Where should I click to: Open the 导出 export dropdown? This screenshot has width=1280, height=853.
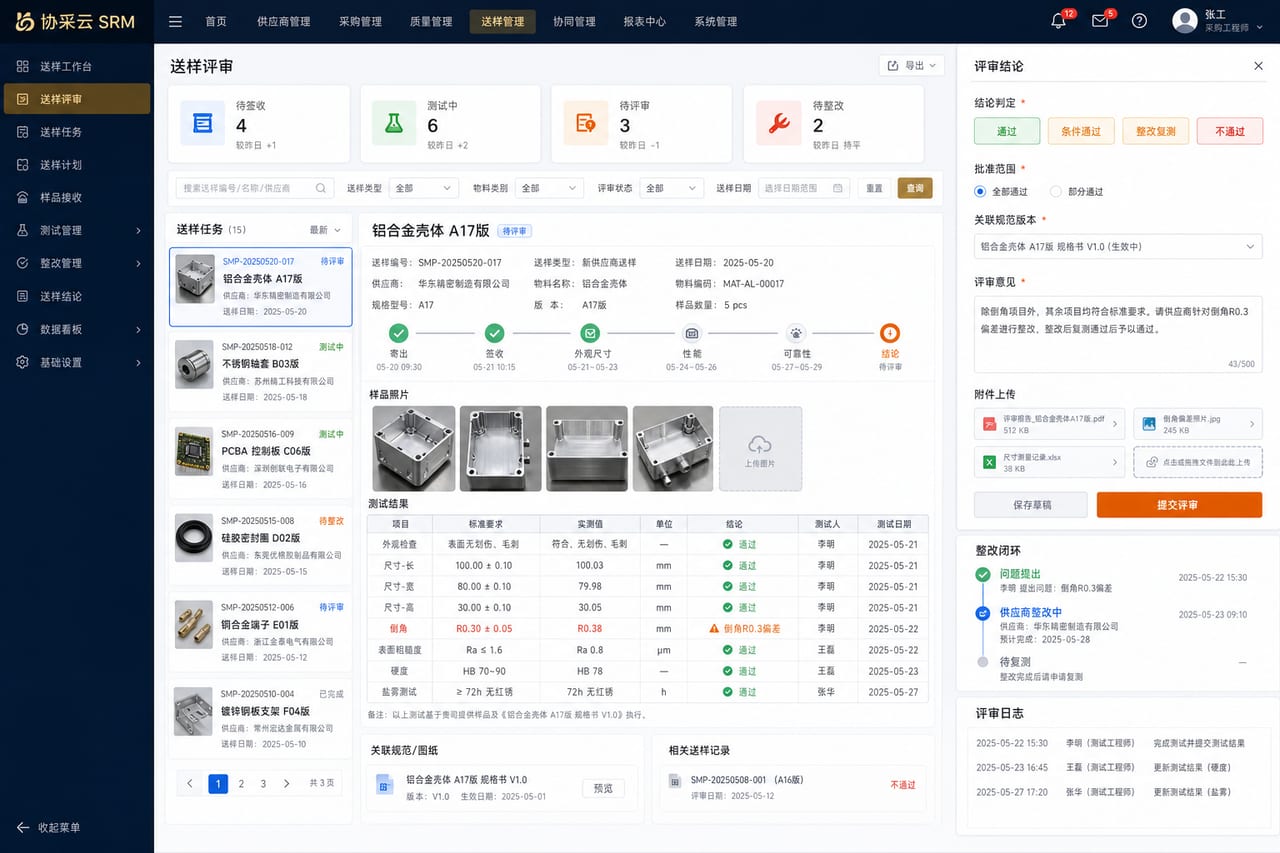911,66
